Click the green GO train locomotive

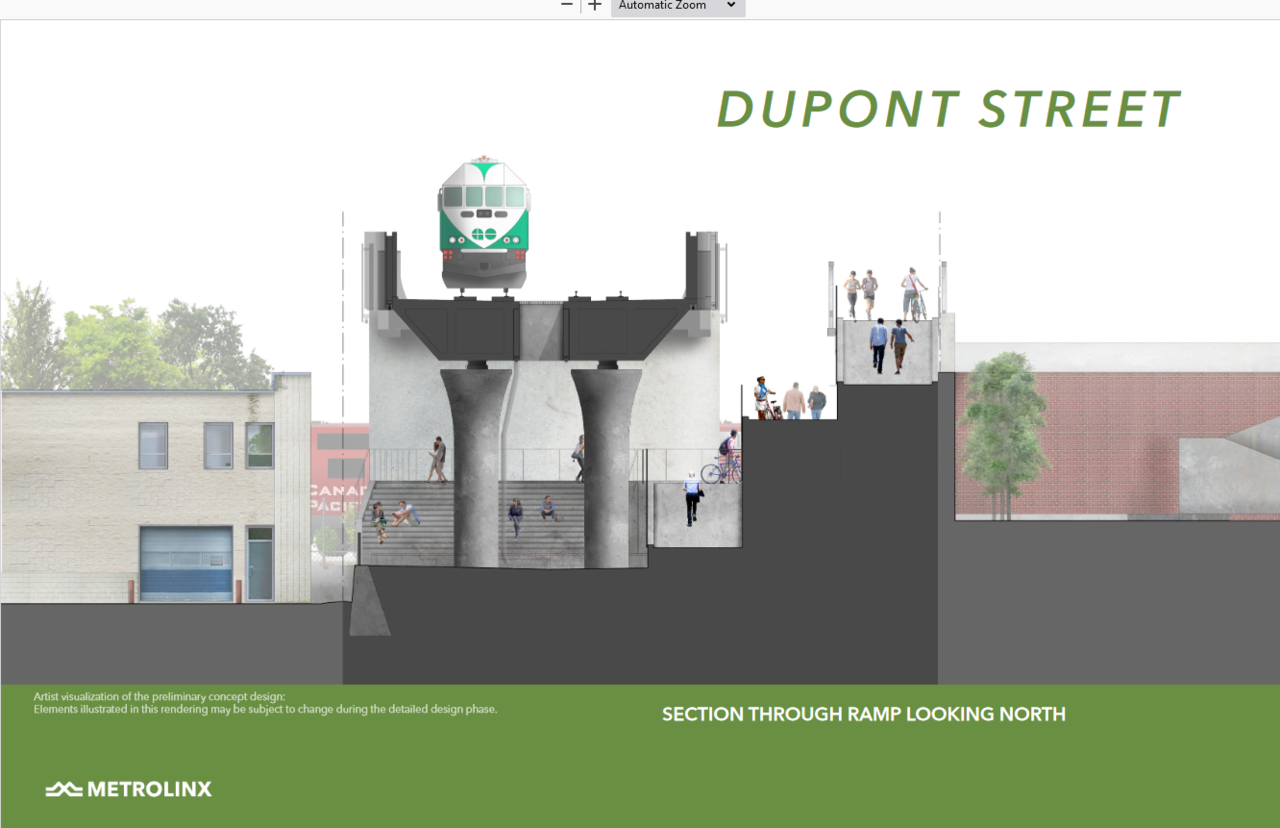(x=483, y=225)
